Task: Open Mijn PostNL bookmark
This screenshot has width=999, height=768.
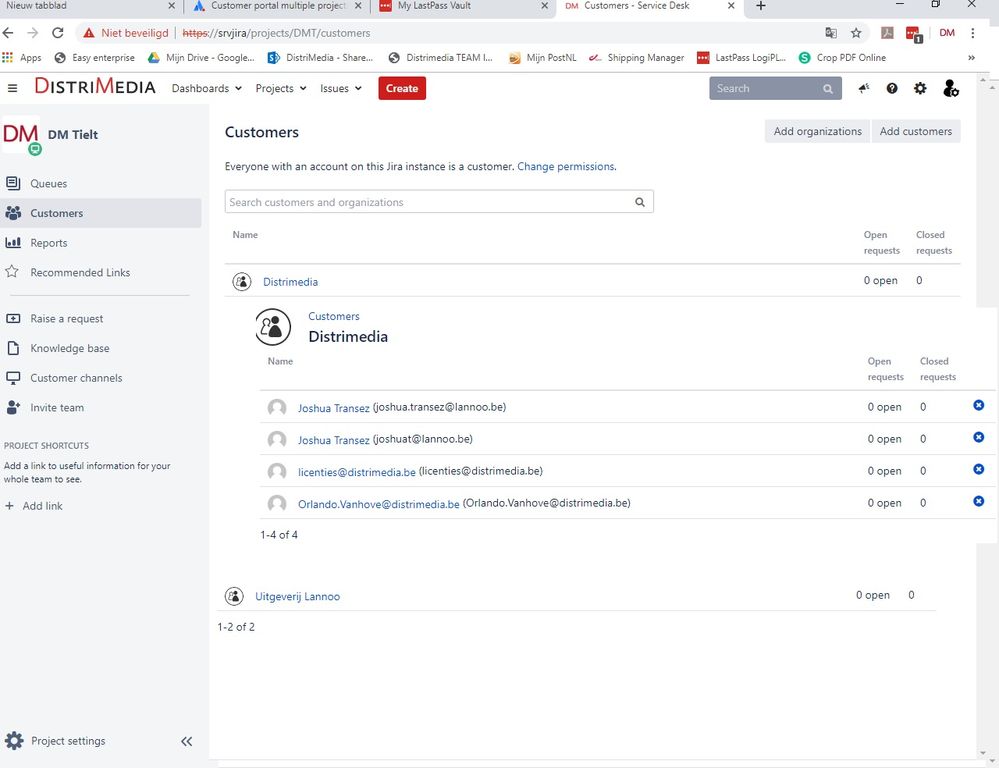Action: (x=542, y=57)
